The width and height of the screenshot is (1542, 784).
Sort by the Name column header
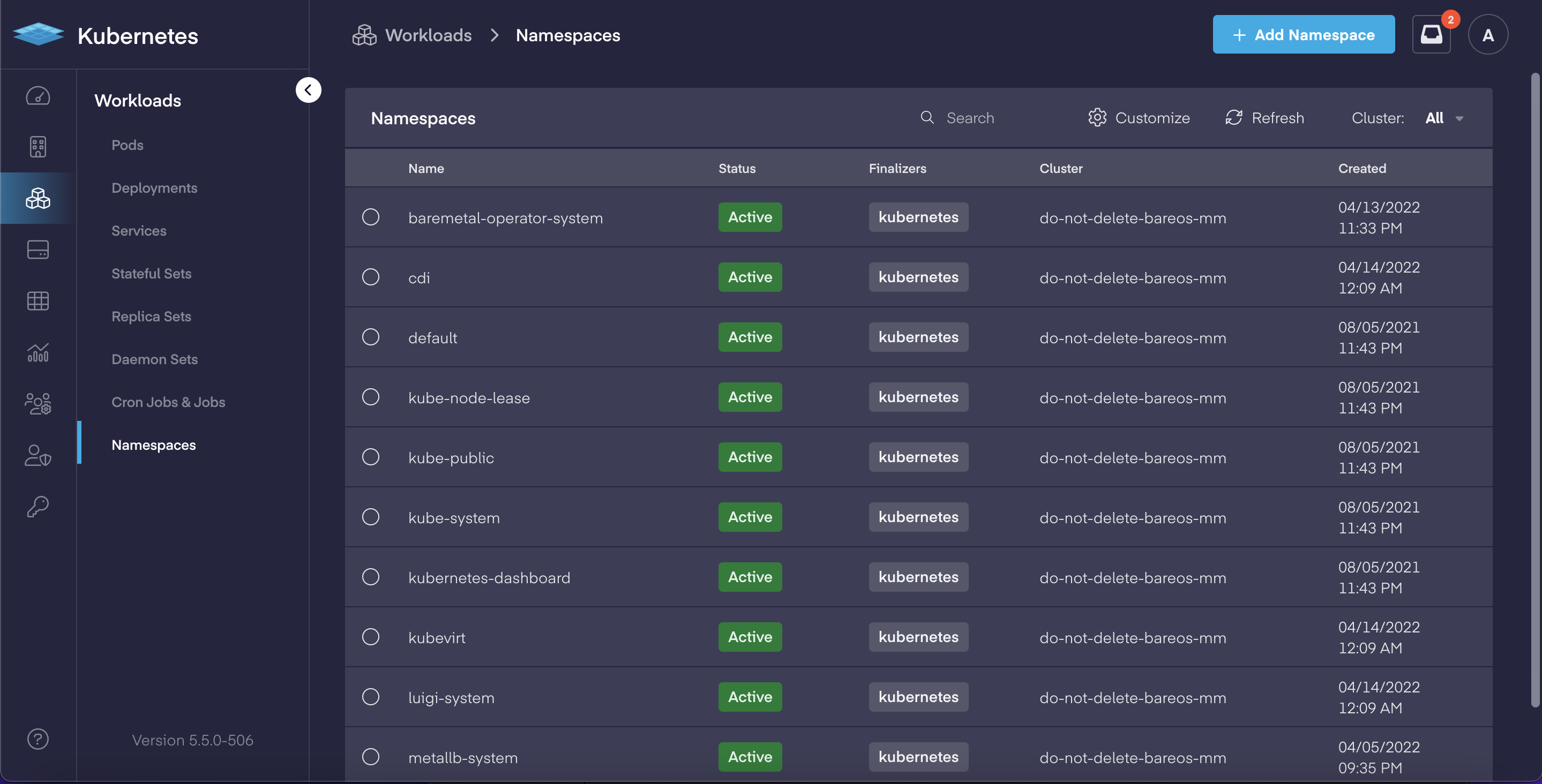[425, 168]
